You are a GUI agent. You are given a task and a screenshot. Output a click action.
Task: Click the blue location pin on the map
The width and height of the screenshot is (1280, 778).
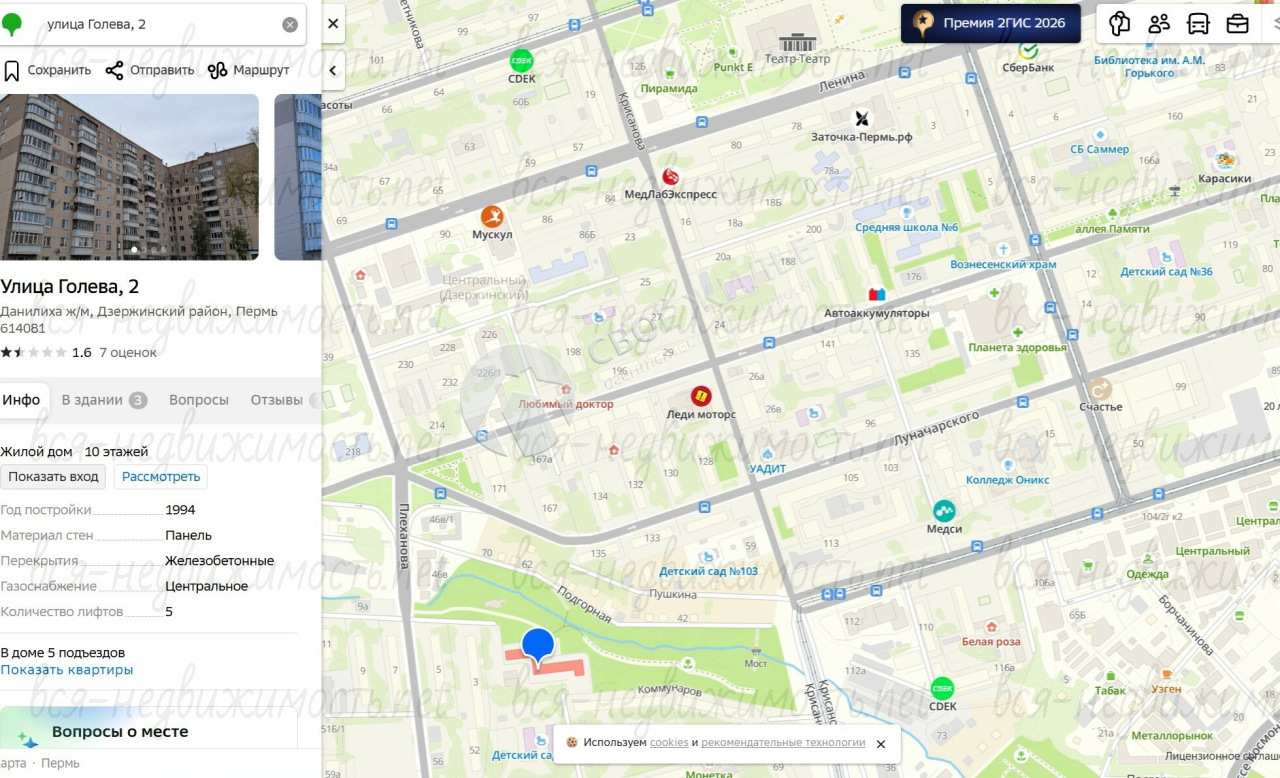538,647
